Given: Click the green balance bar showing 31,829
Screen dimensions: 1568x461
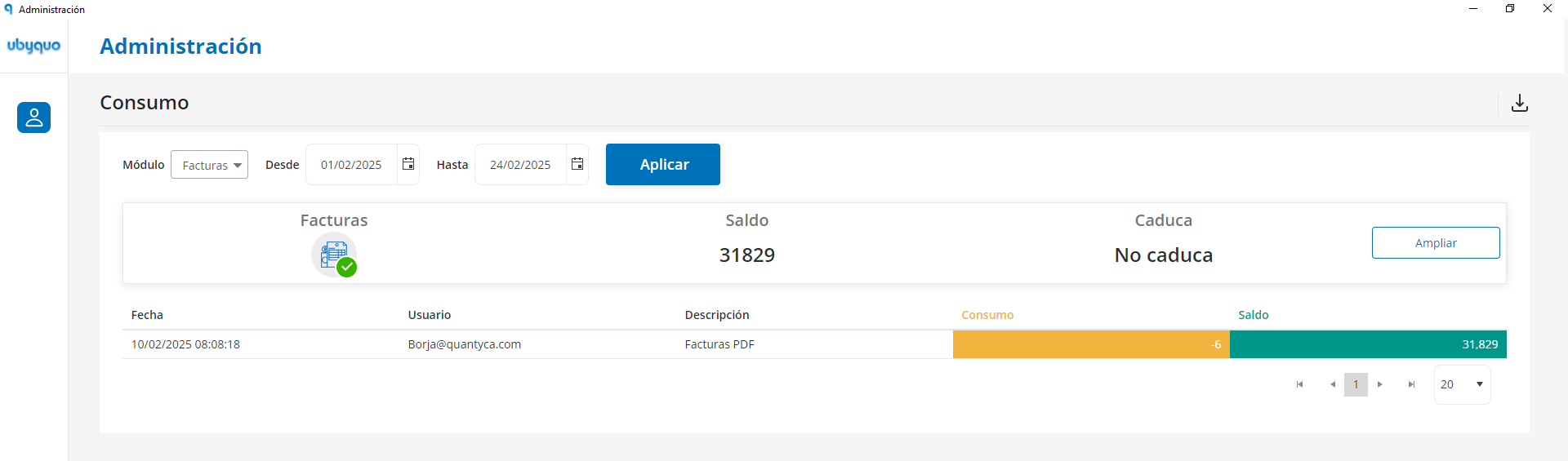Looking at the screenshot, I should (1368, 344).
